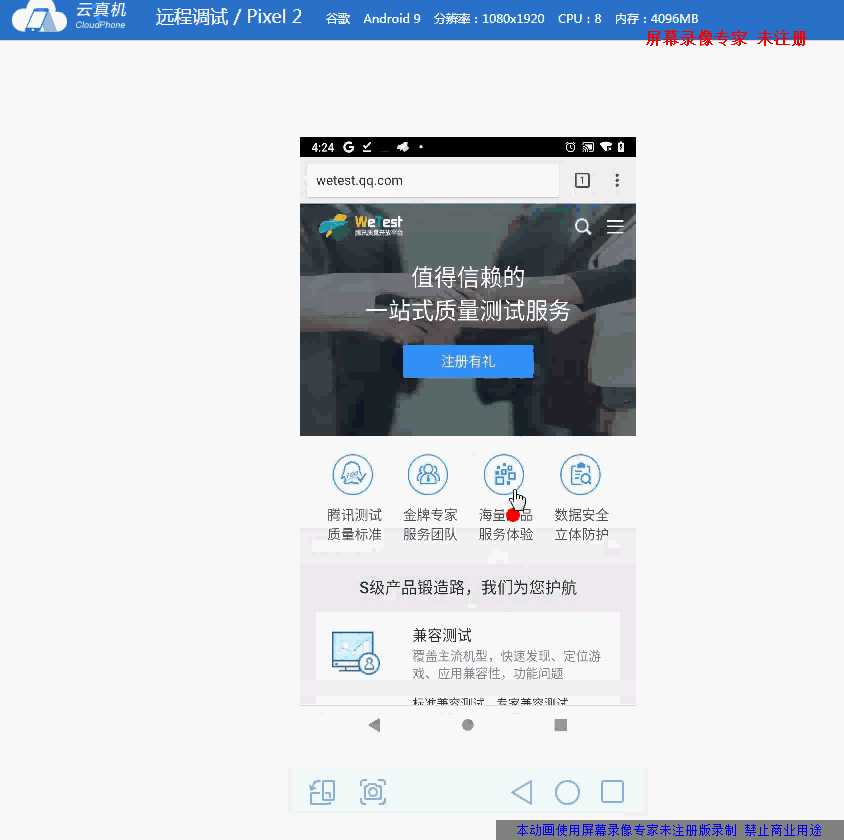Click the 兼容测试 monitor illustration
The image size is (844, 840).
[356, 652]
